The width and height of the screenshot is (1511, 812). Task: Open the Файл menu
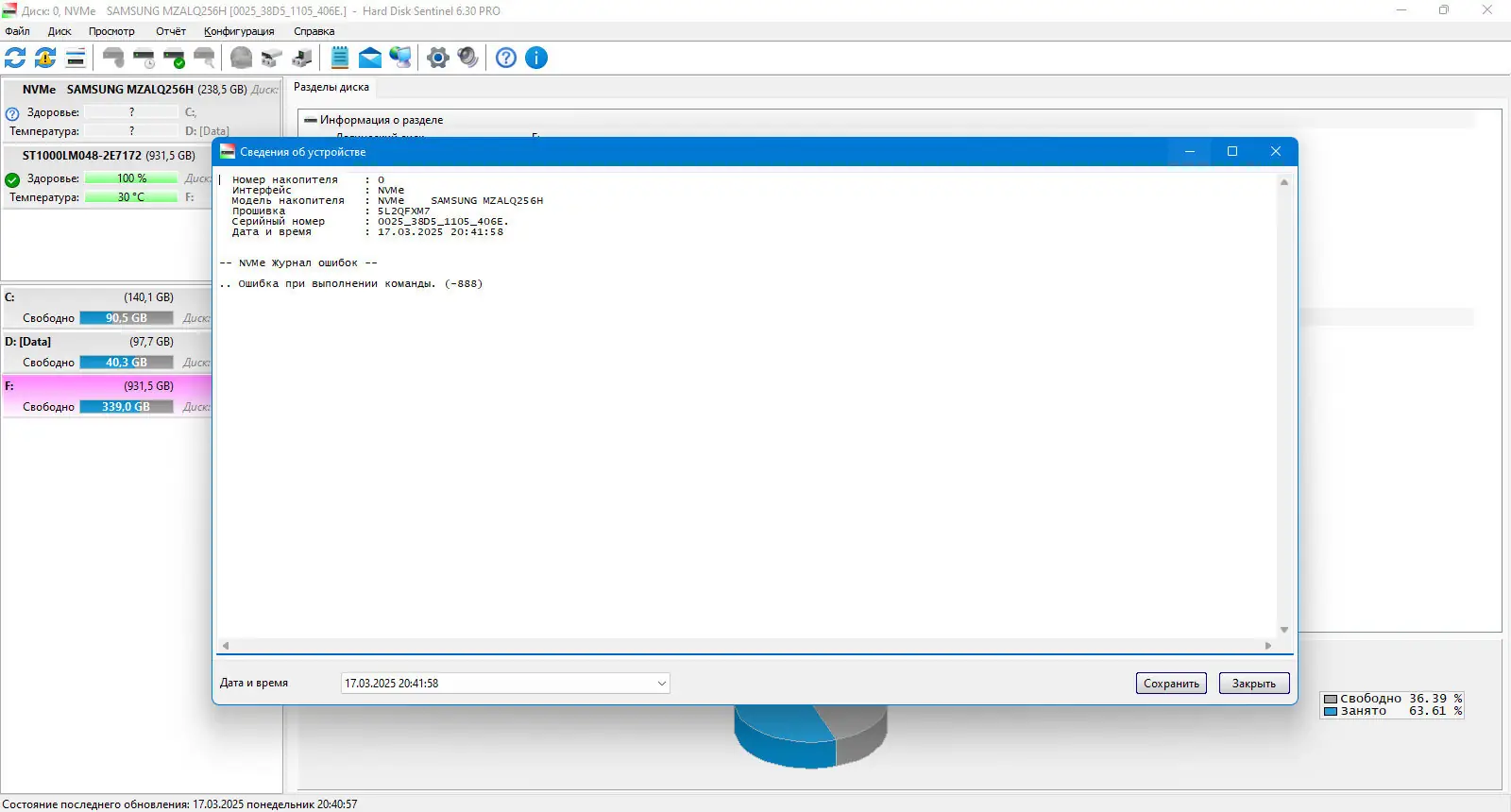click(17, 31)
